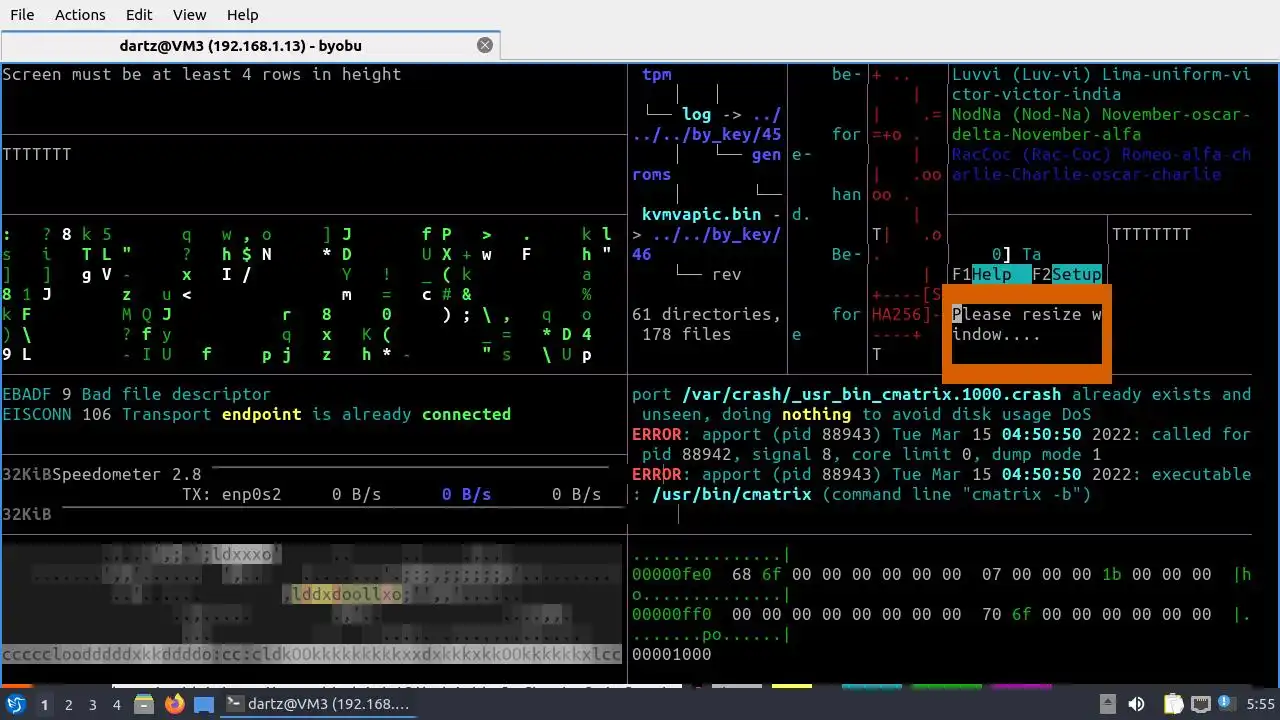Click the dartz@VM3 terminal taskbar entry
Image resolution: width=1280 pixels, height=720 pixels.
point(318,704)
